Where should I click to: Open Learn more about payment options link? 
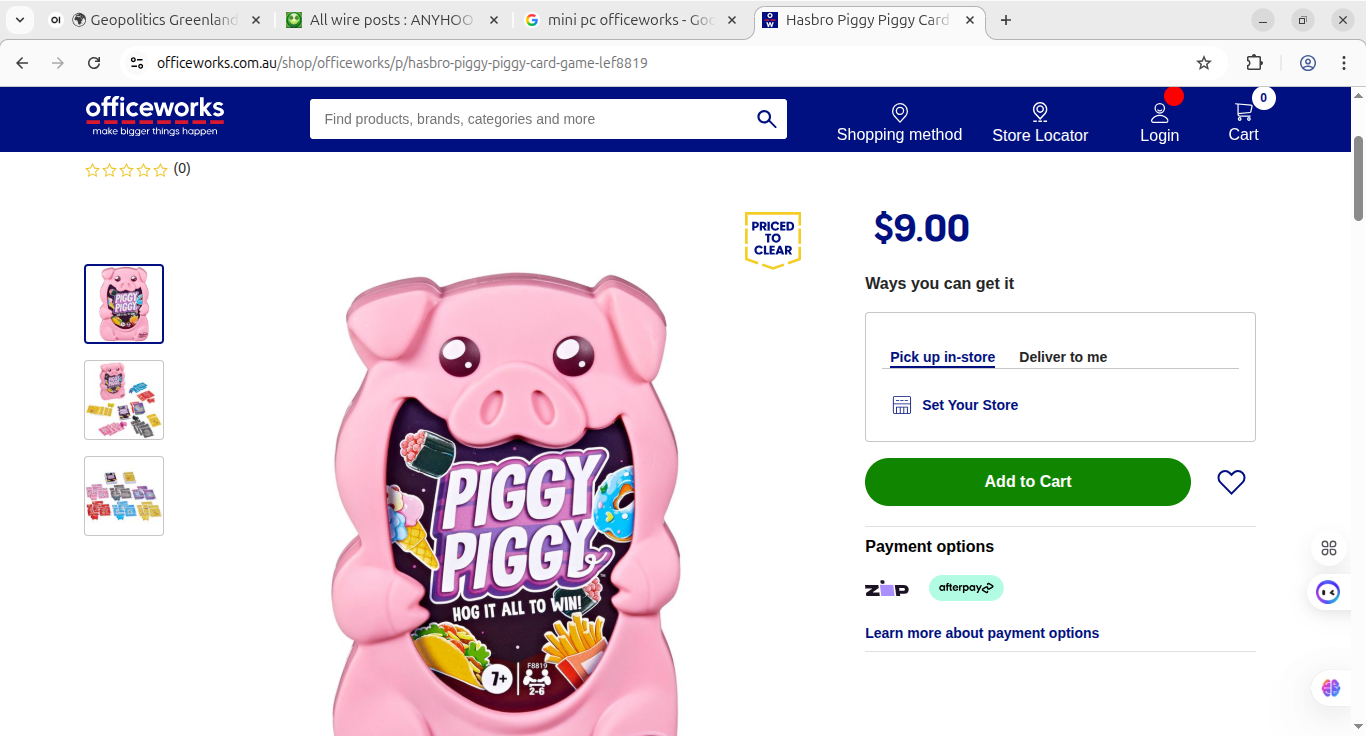(982, 633)
